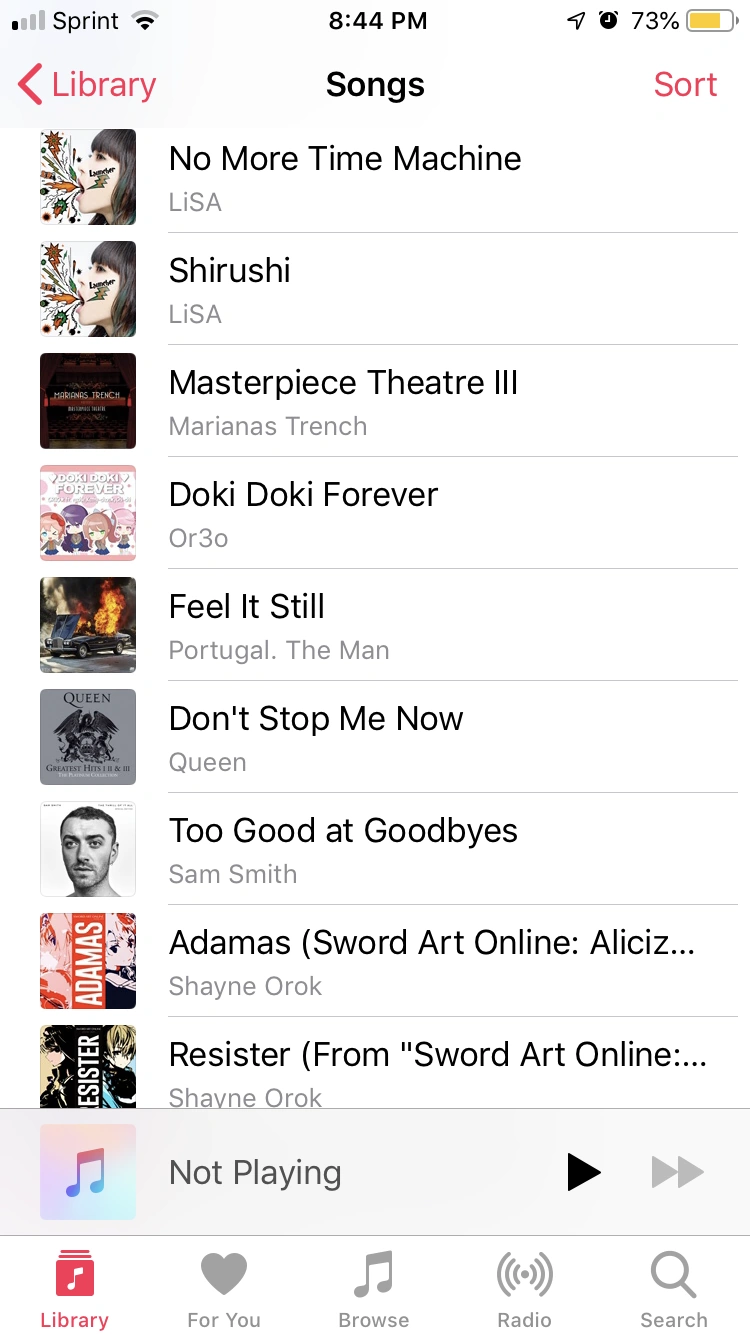The width and height of the screenshot is (750, 1334).
Task: Play Shirushi by LiSA
Action: click(230, 289)
